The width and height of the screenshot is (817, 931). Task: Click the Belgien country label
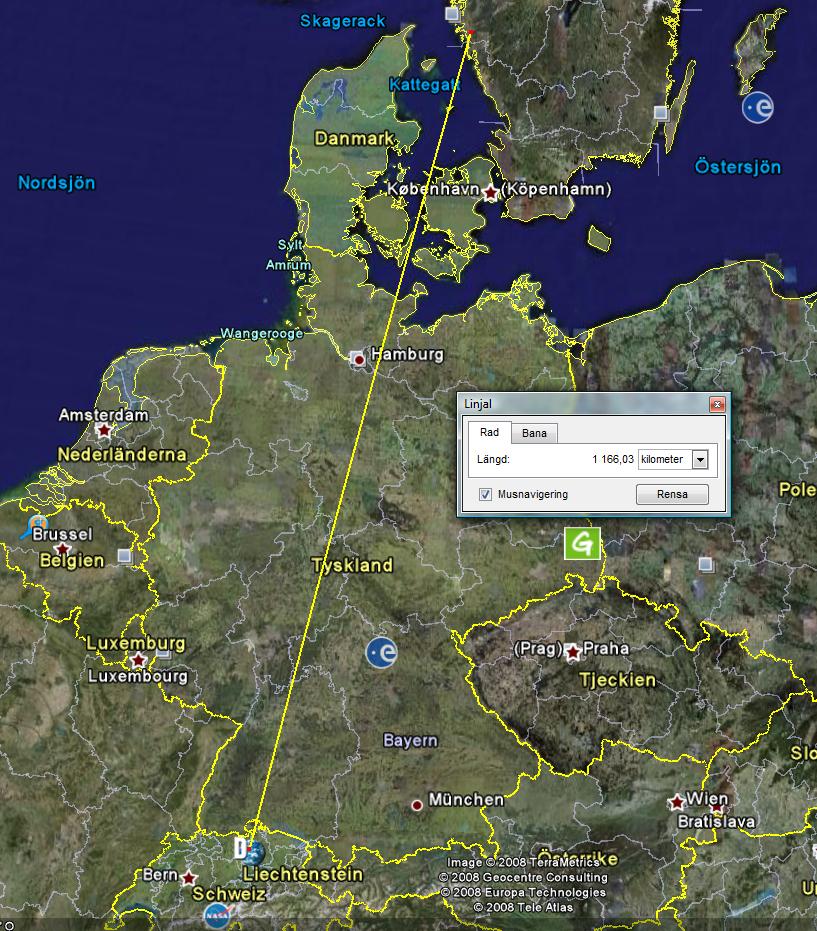71,560
